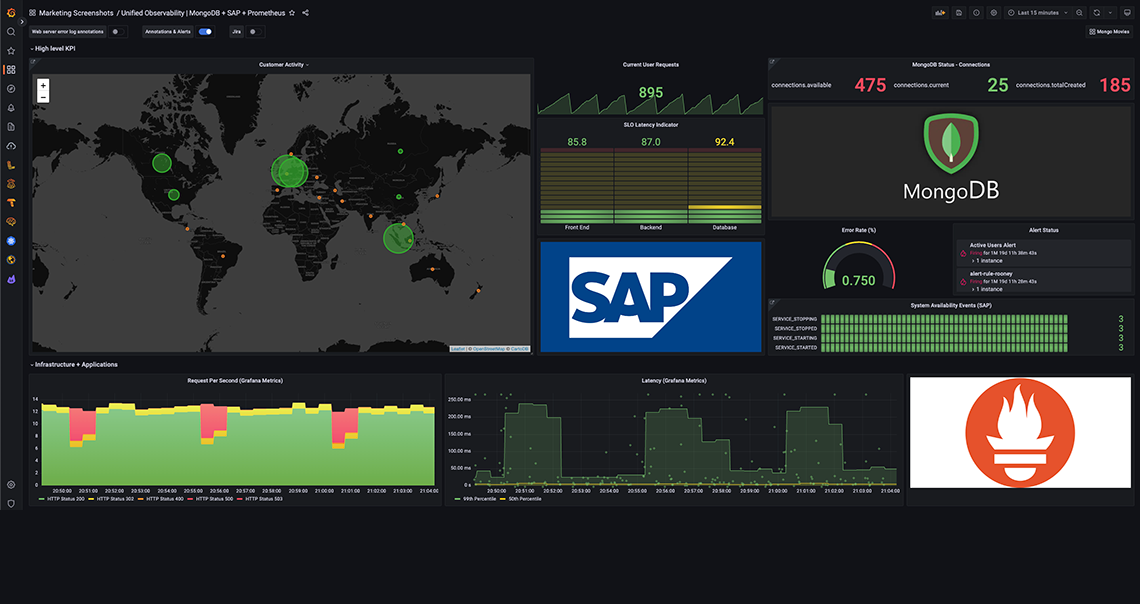Open the refresh interval dropdown arrow
The width and height of the screenshot is (1140, 604).
tap(1110, 13)
